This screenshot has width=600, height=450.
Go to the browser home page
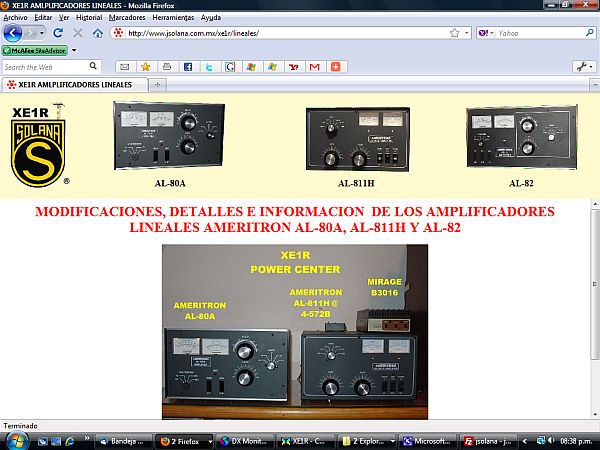click(x=97, y=33)
